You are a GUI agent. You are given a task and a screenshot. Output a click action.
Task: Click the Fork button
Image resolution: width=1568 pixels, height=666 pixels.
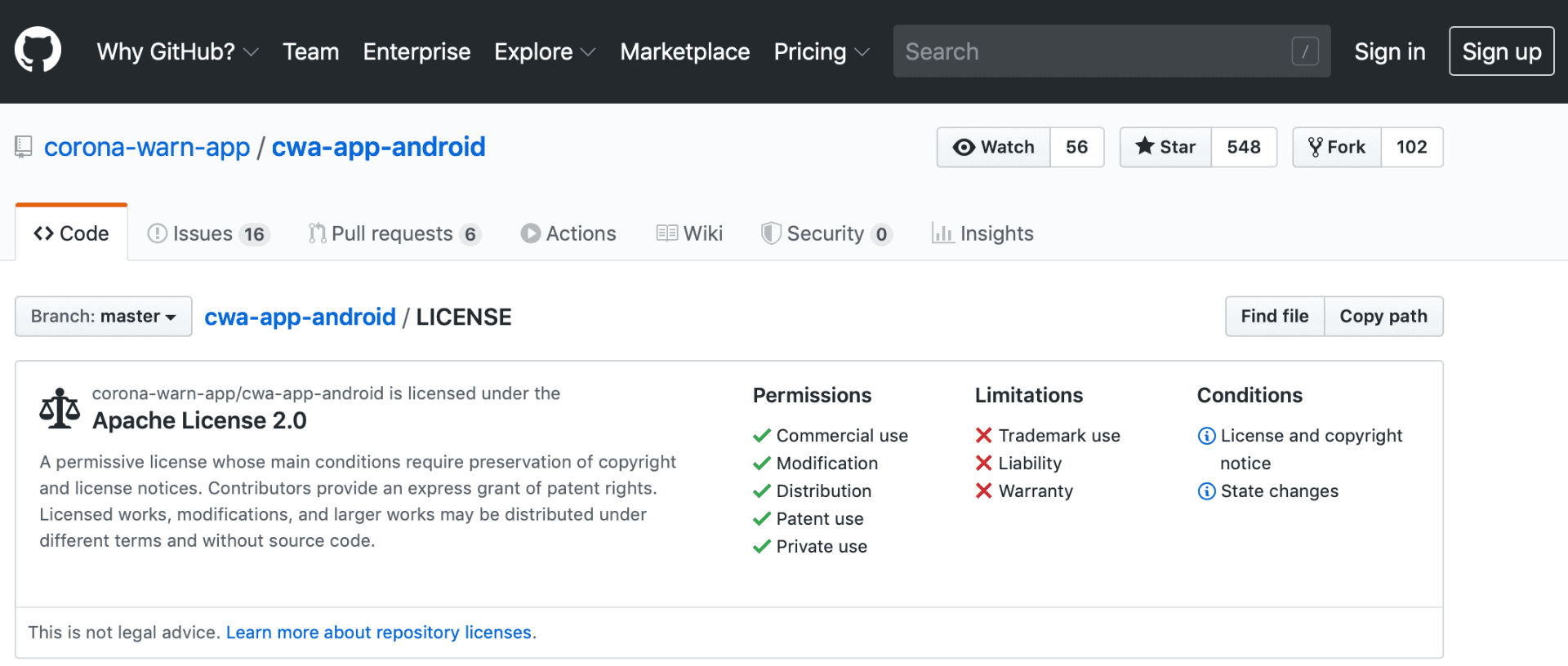point(1337,147)
